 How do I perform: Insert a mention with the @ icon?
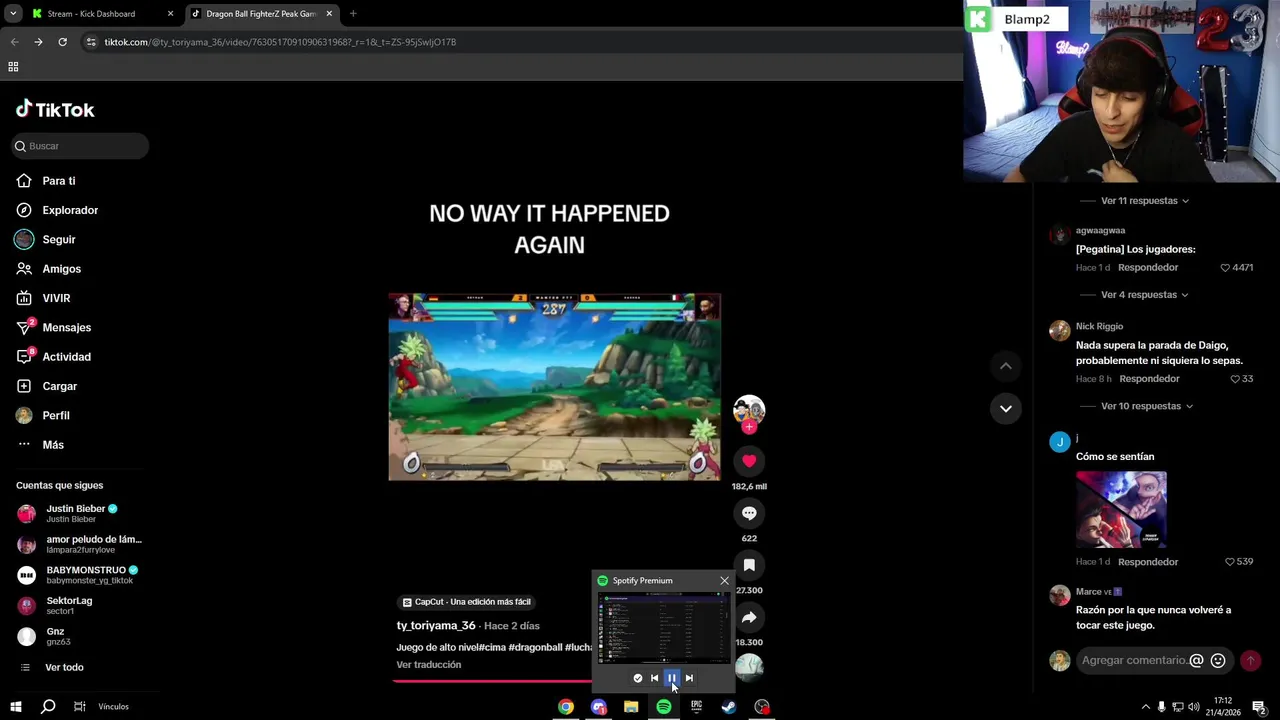tap(1196, 661)
